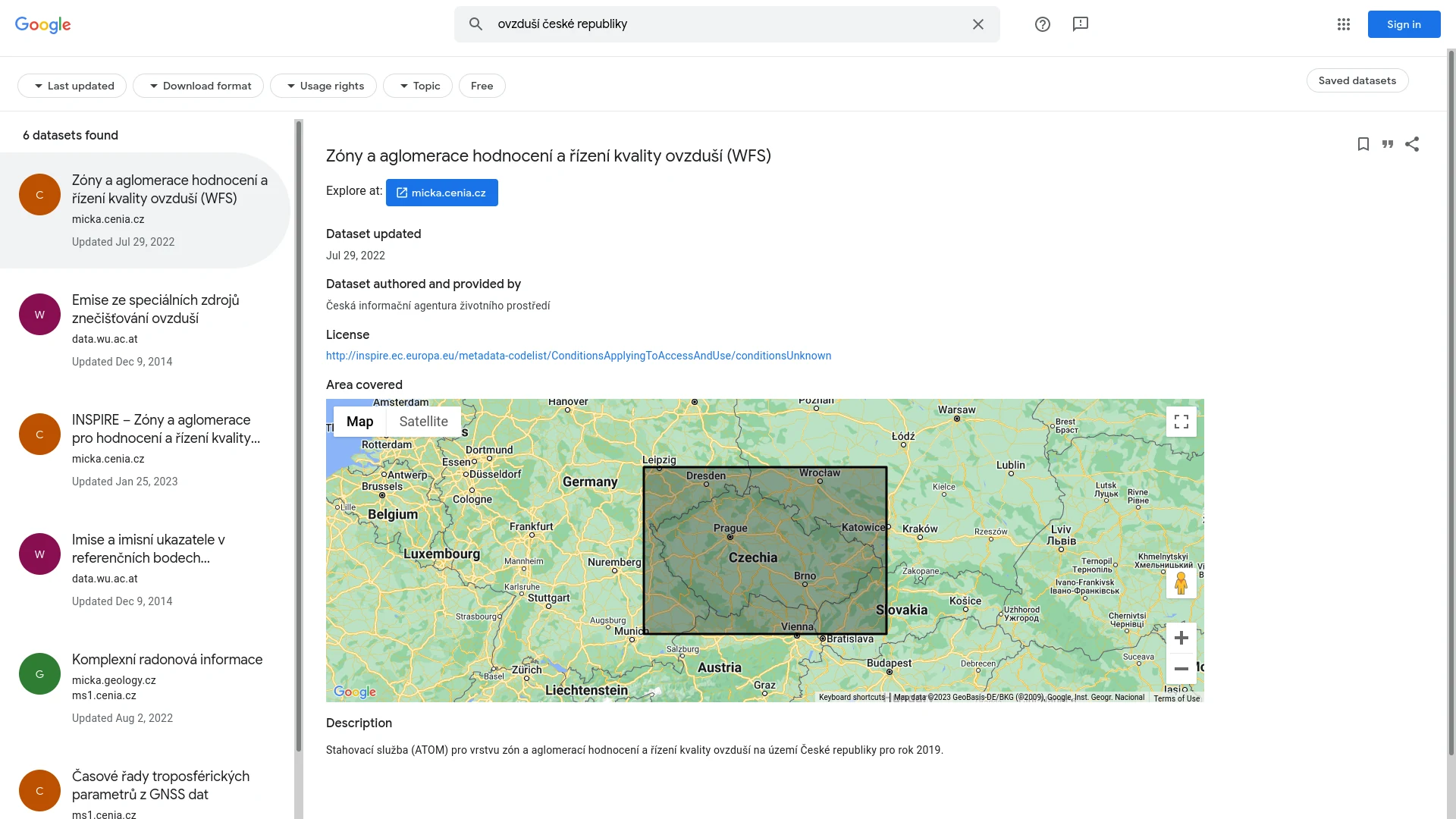Click the C avatar of Časové řady result
Image resolution: width=1456 pixels, height=819 pixels.
[39, 791]
